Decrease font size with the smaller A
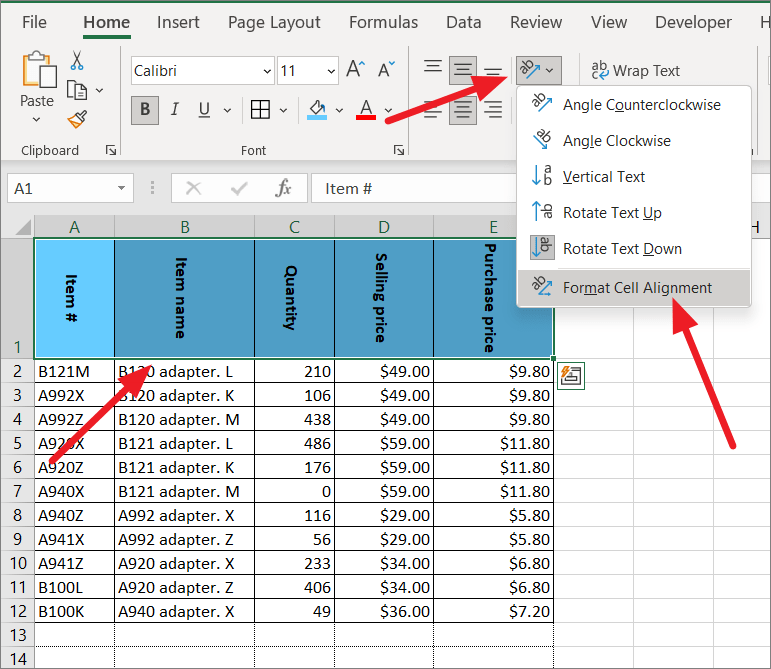This screenshot has width=771, height=669. (386, 69)
